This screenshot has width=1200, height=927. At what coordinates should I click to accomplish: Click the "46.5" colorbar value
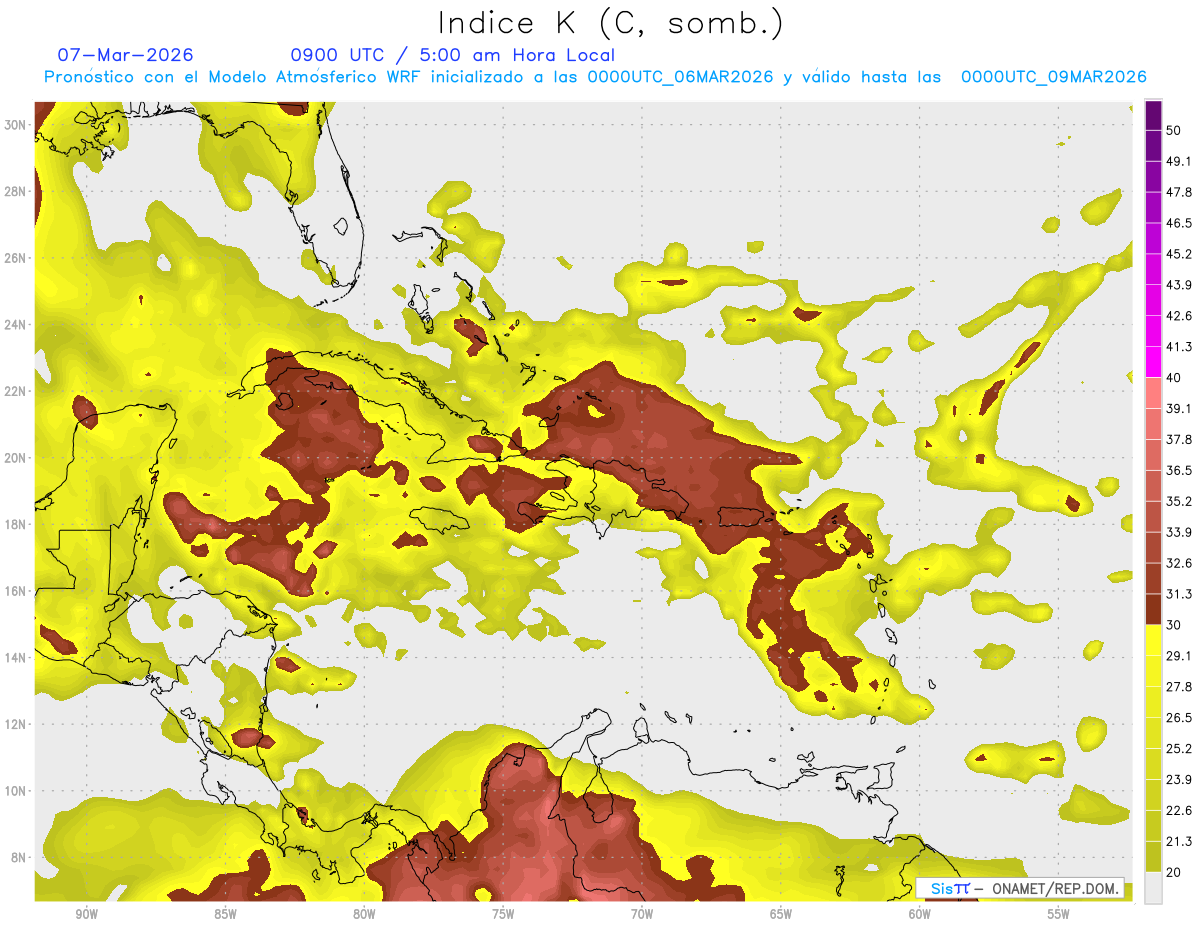click(x=1179, y=223)
